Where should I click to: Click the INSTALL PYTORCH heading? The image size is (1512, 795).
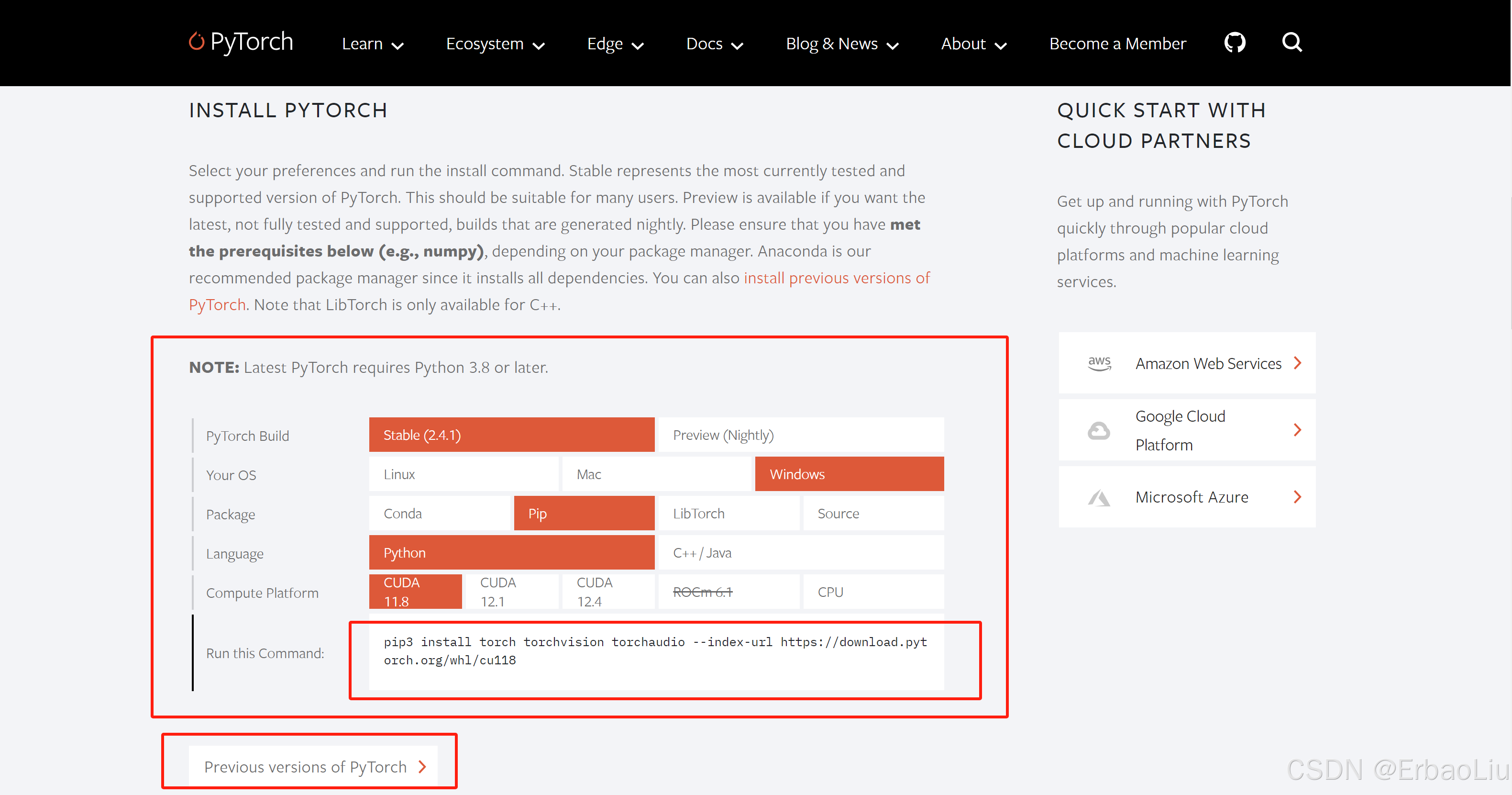pos(288,111)
